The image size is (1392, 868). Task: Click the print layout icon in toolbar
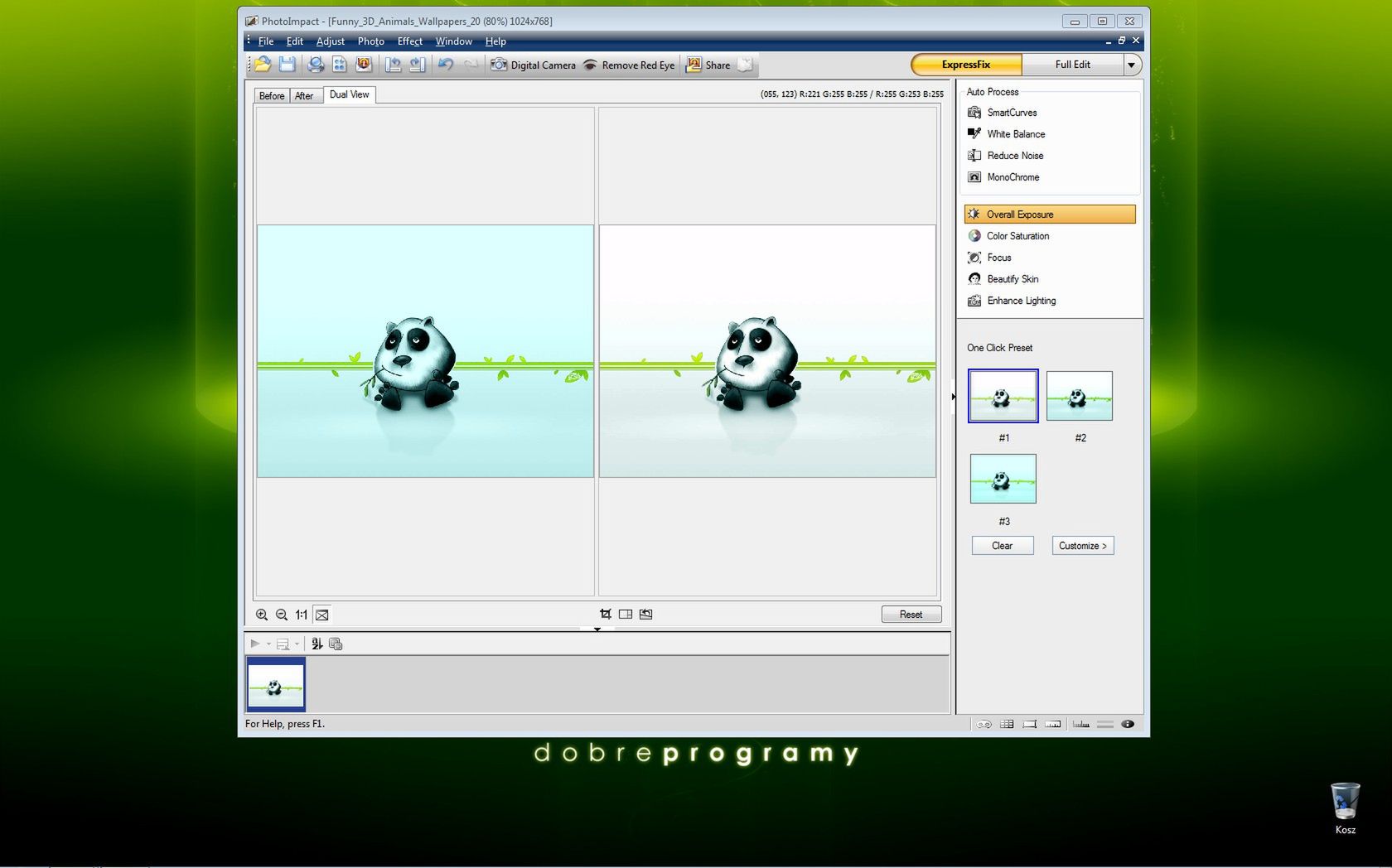pos(340,65)
